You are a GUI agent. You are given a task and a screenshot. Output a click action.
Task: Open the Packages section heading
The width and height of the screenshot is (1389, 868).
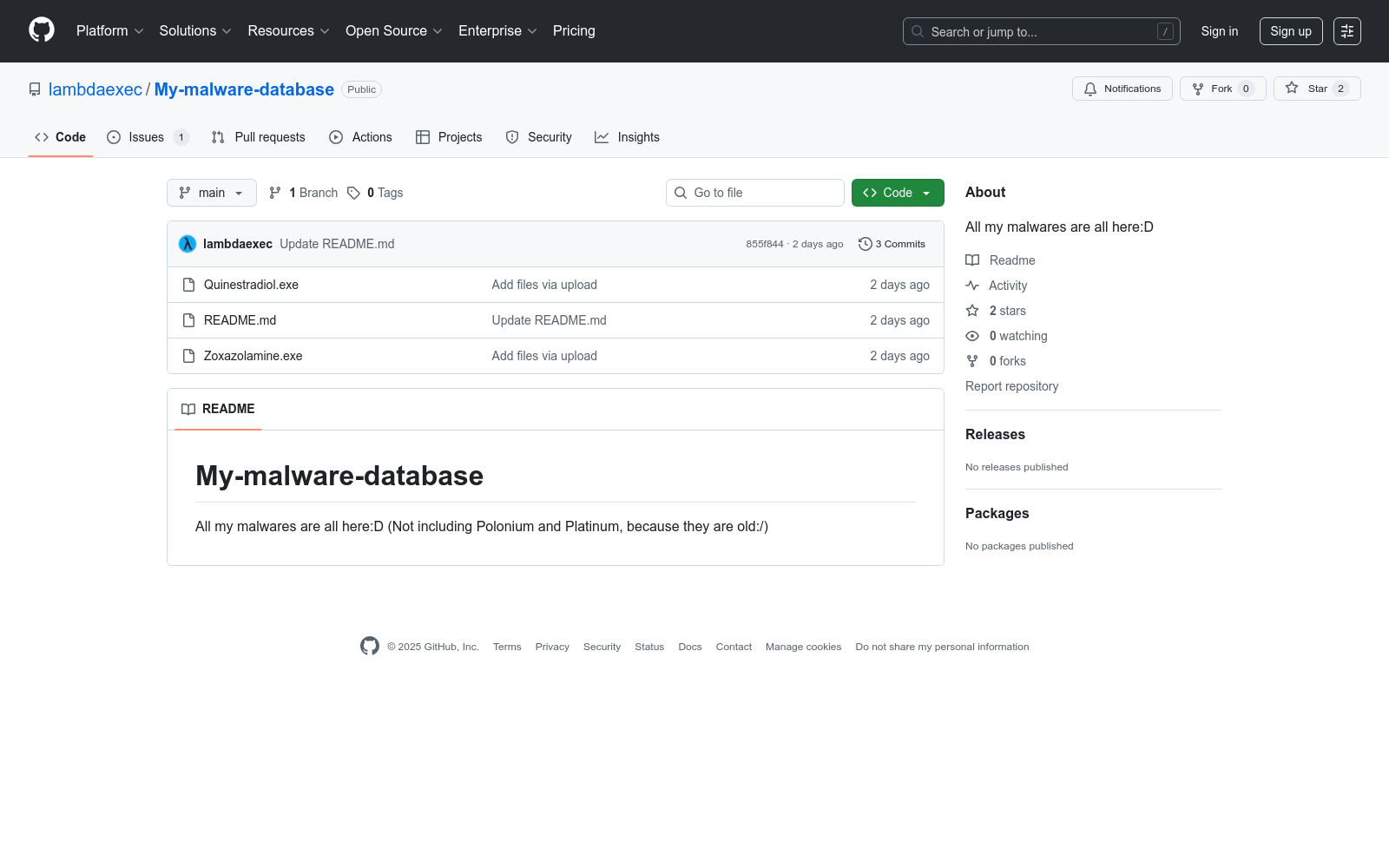click(997, 513)
